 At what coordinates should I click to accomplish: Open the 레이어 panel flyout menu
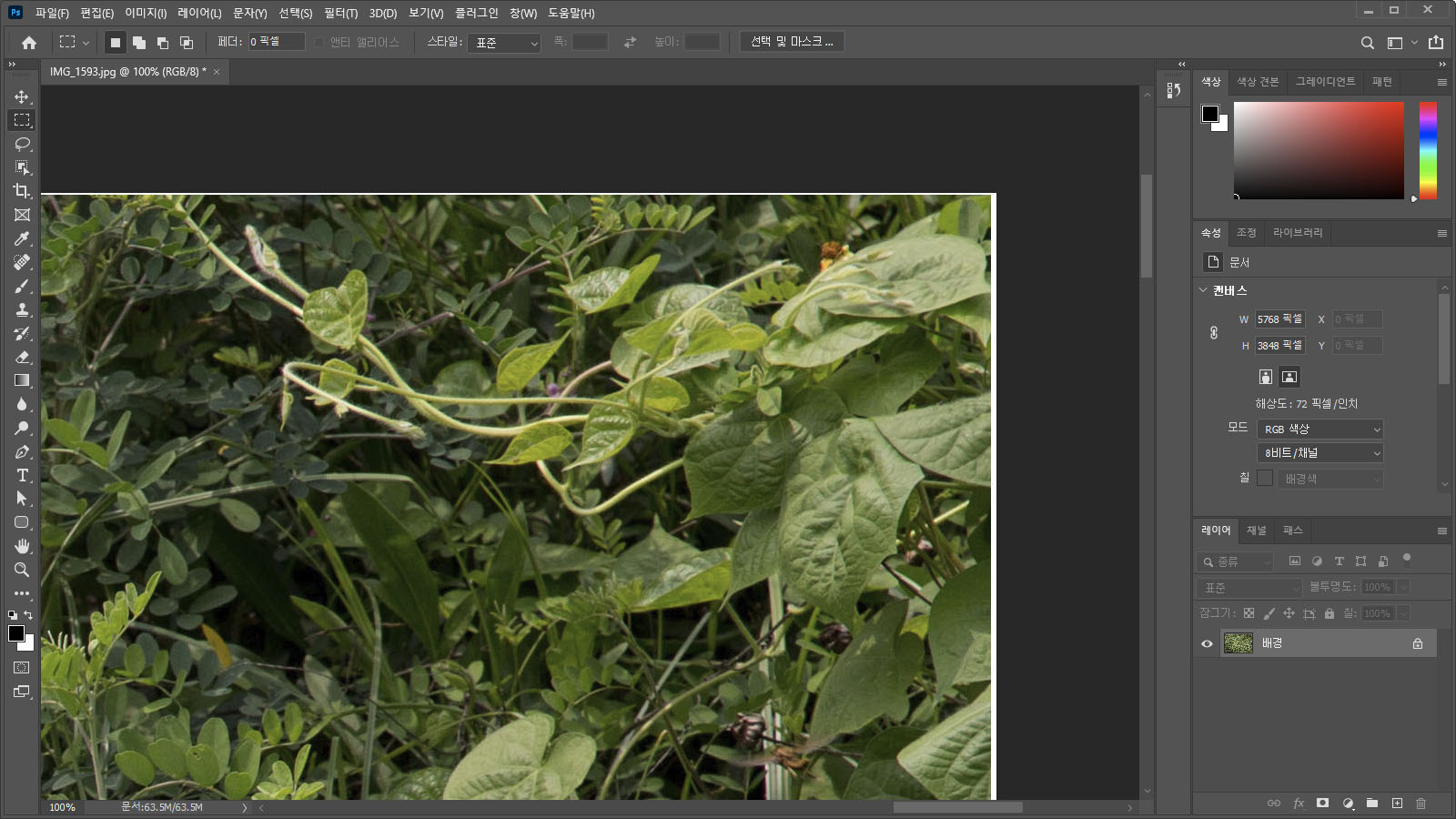(x=1442, y=531)
